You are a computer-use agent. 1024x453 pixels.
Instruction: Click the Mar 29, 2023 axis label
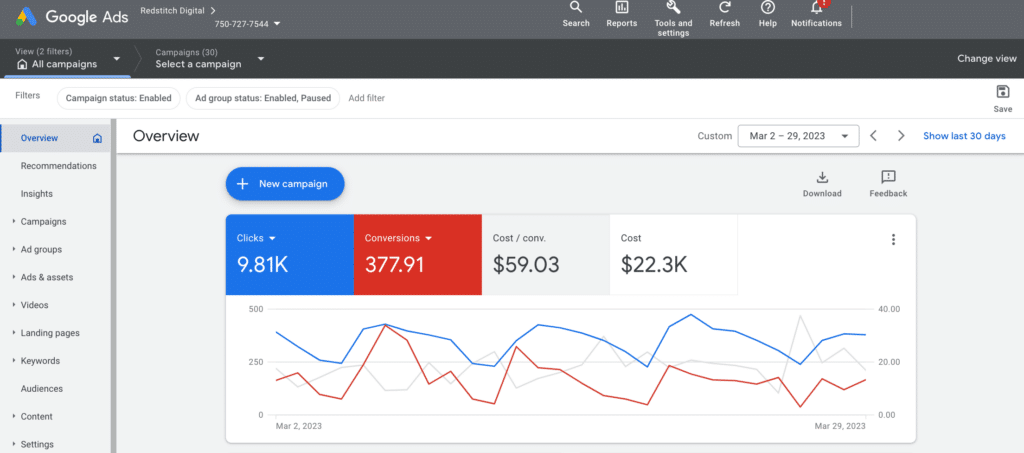(x=840, y=426)
